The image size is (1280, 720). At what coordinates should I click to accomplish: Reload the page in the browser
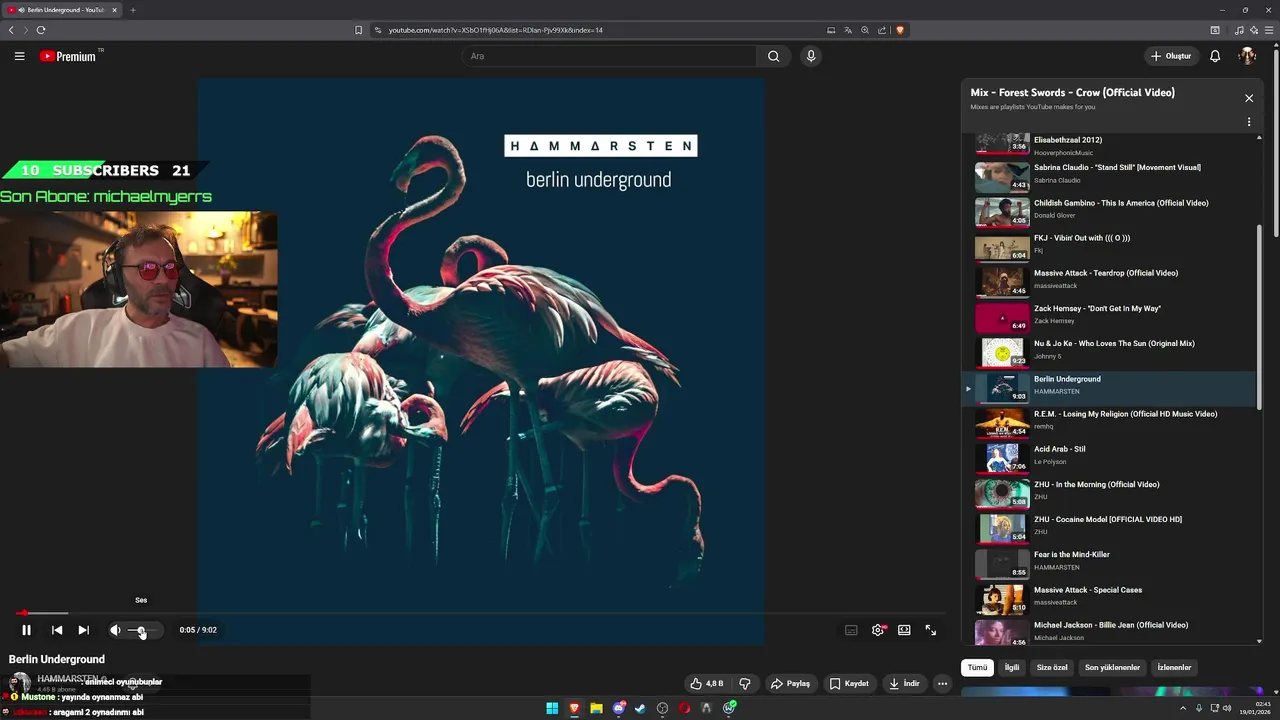point(41,30)
